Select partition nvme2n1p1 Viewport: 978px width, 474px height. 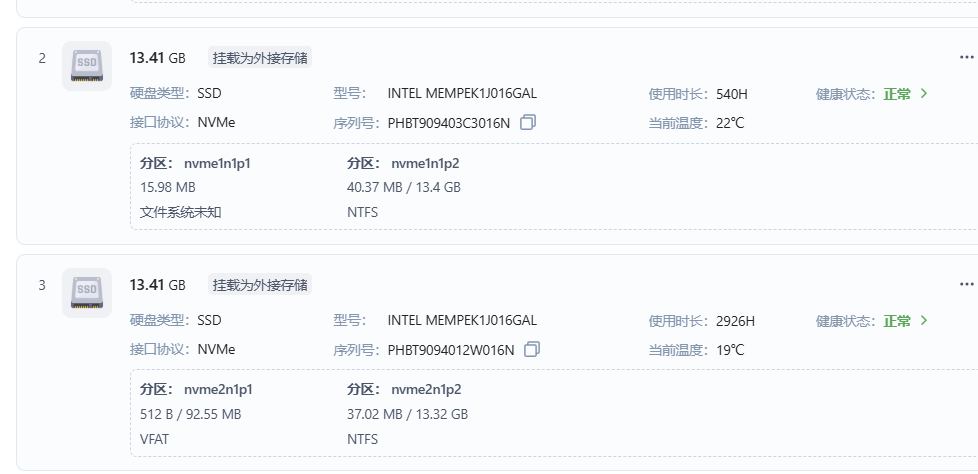tap(218, 390)
